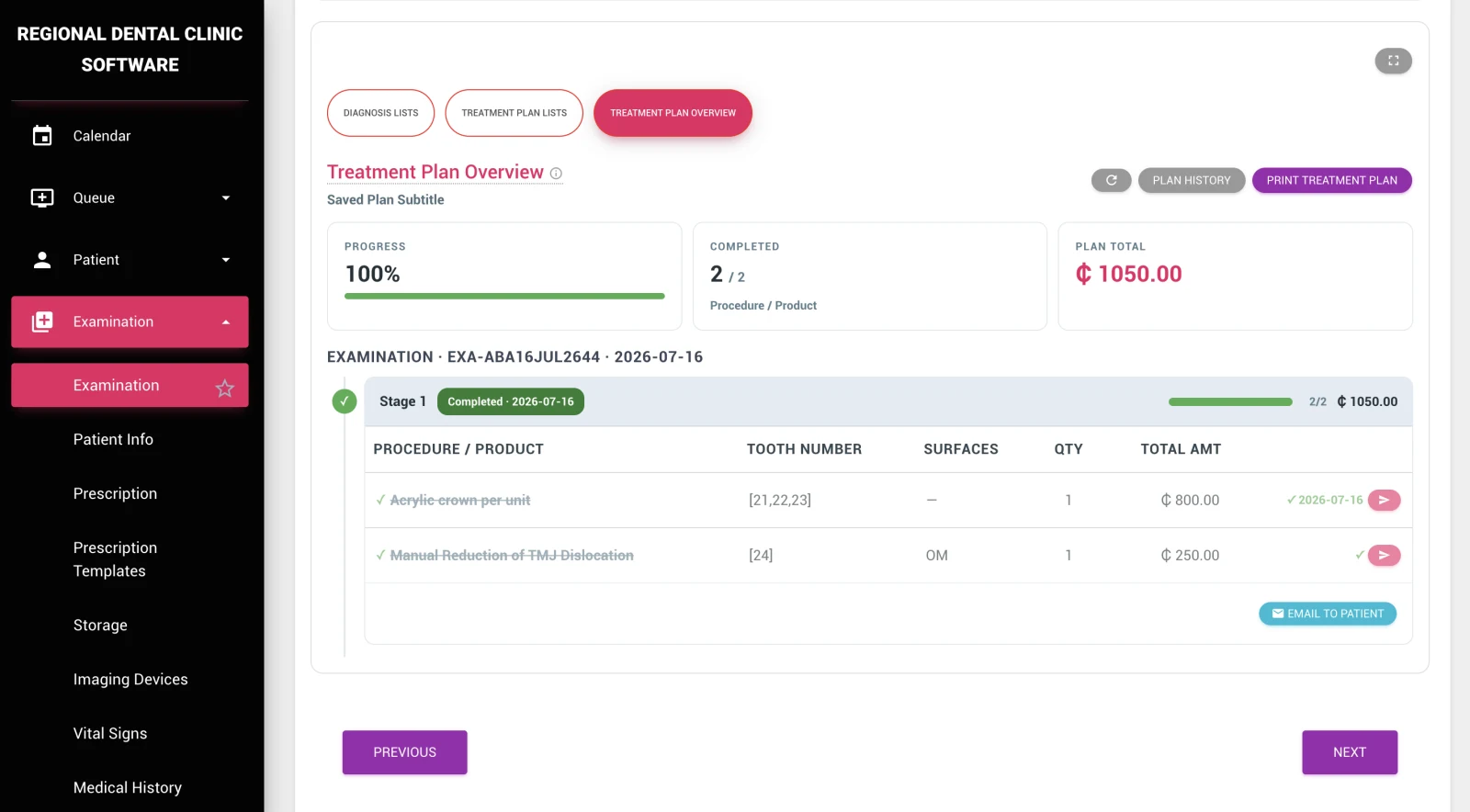Click the Plan History button

1192,180
